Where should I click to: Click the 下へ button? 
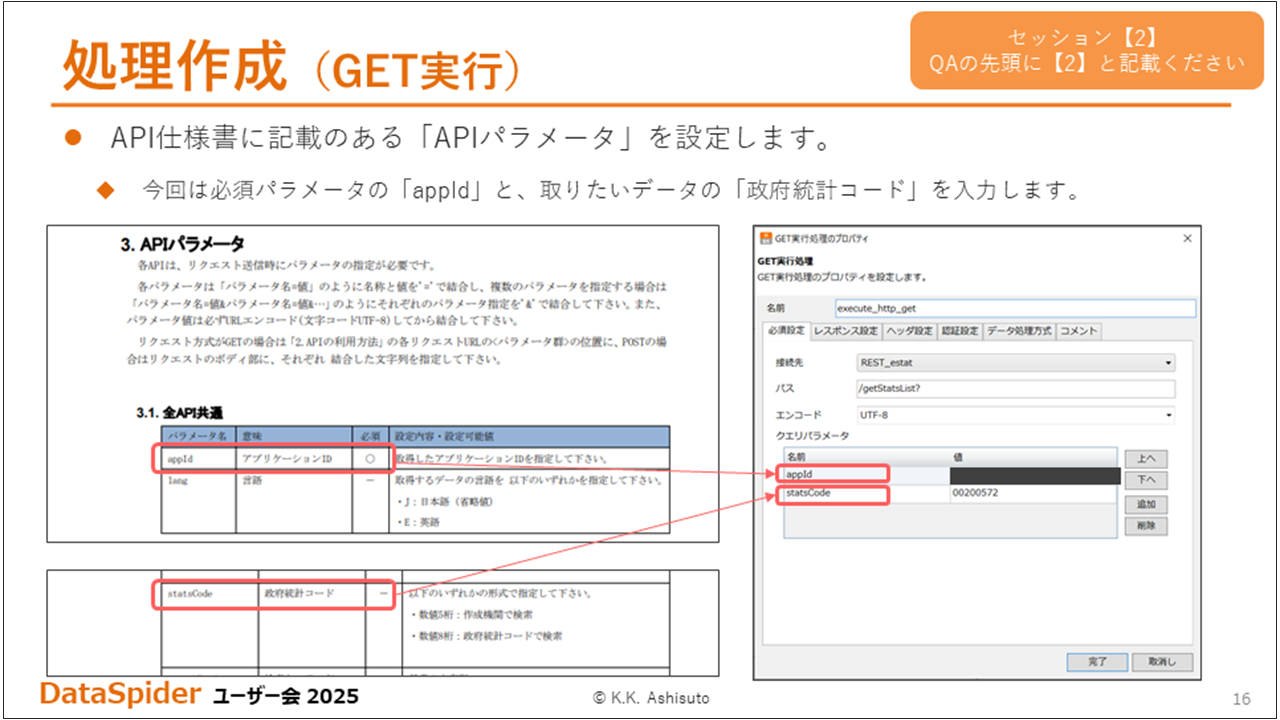tap(1146, 481)
